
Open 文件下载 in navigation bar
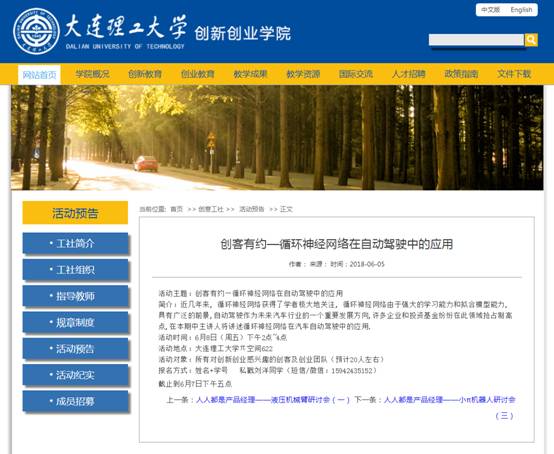coord(514,74)
